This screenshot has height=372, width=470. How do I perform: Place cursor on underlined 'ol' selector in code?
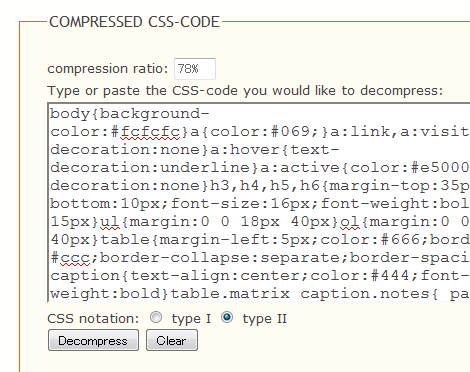(x=350, y=222)
